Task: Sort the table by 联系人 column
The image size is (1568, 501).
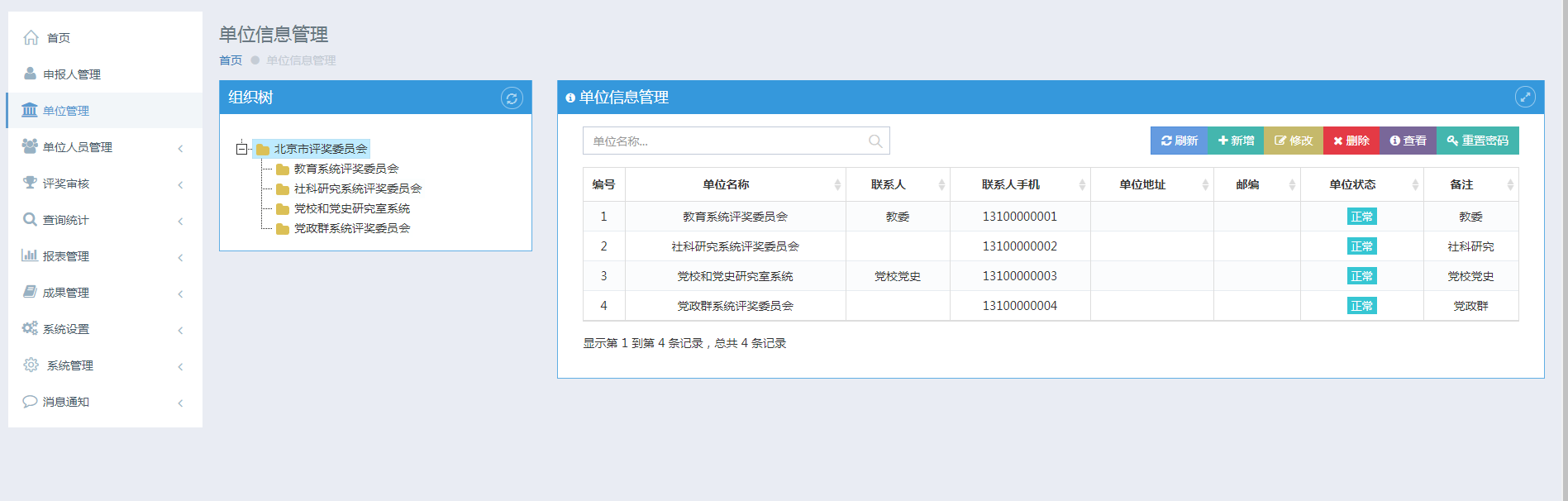Action: click(898, 185)
